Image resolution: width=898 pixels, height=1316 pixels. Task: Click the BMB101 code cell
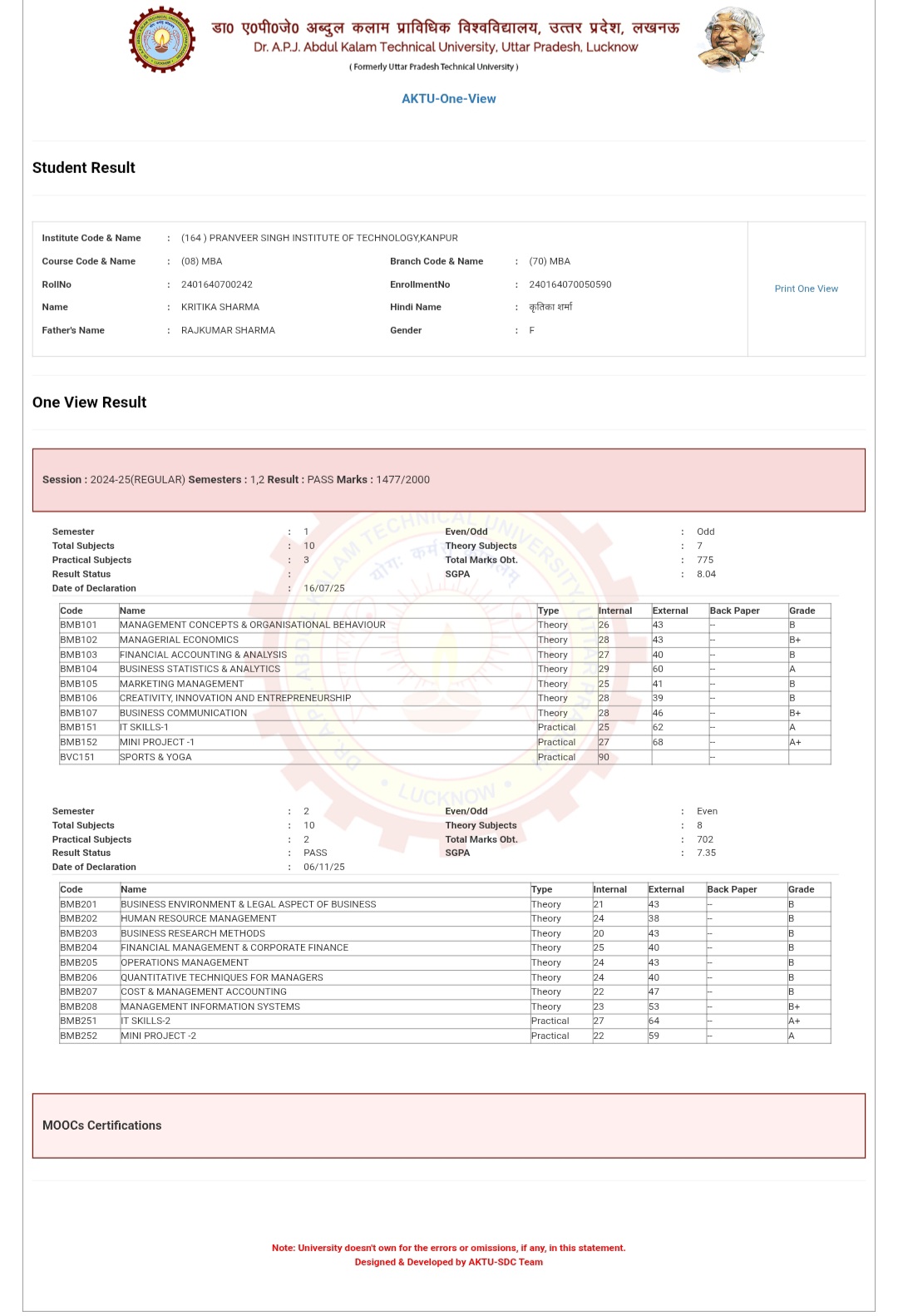89,625
